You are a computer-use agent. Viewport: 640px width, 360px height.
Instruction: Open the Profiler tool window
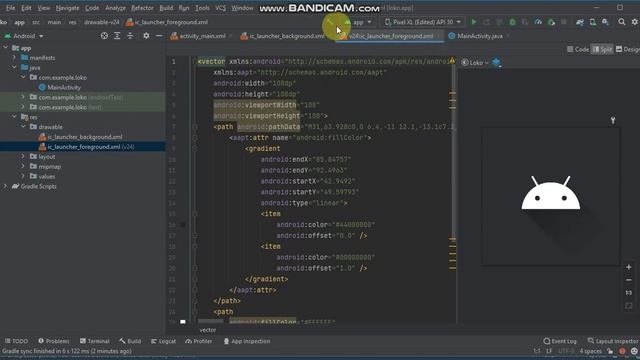[198, 341]
